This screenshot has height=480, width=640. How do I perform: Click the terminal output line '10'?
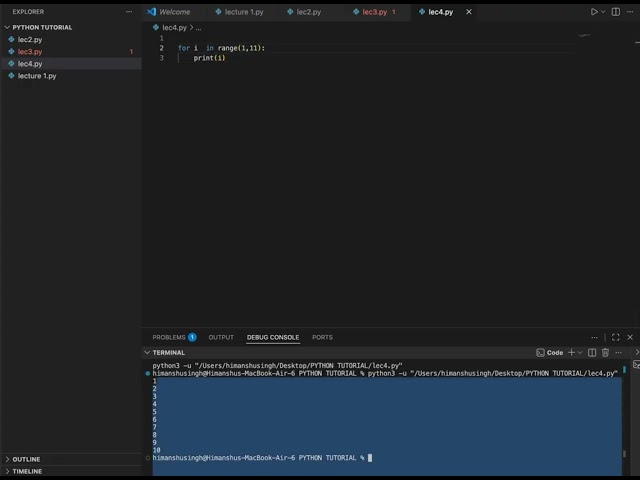pos(156,450)
